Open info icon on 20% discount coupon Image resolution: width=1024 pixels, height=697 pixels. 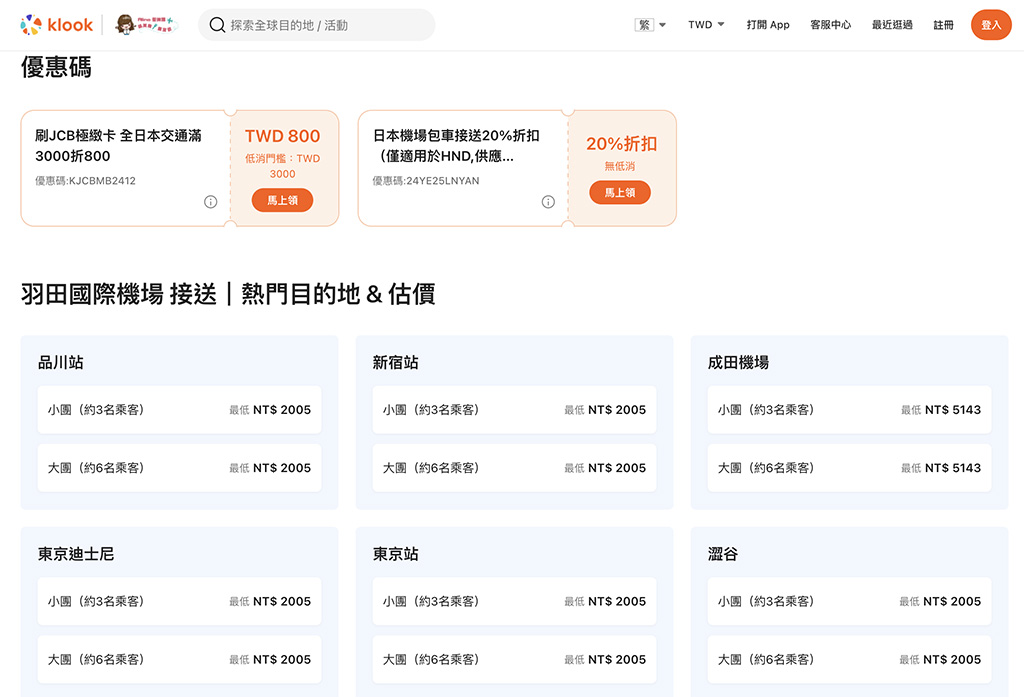pos(548,202)
